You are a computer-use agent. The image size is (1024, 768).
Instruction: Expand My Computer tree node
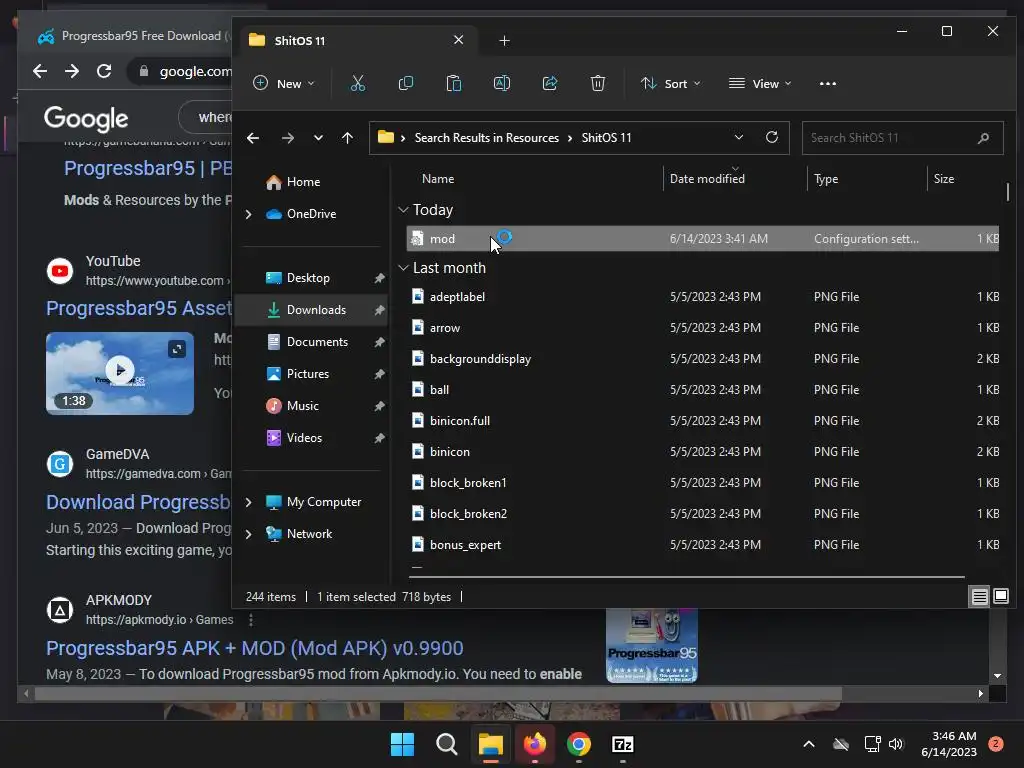point(248,502)
